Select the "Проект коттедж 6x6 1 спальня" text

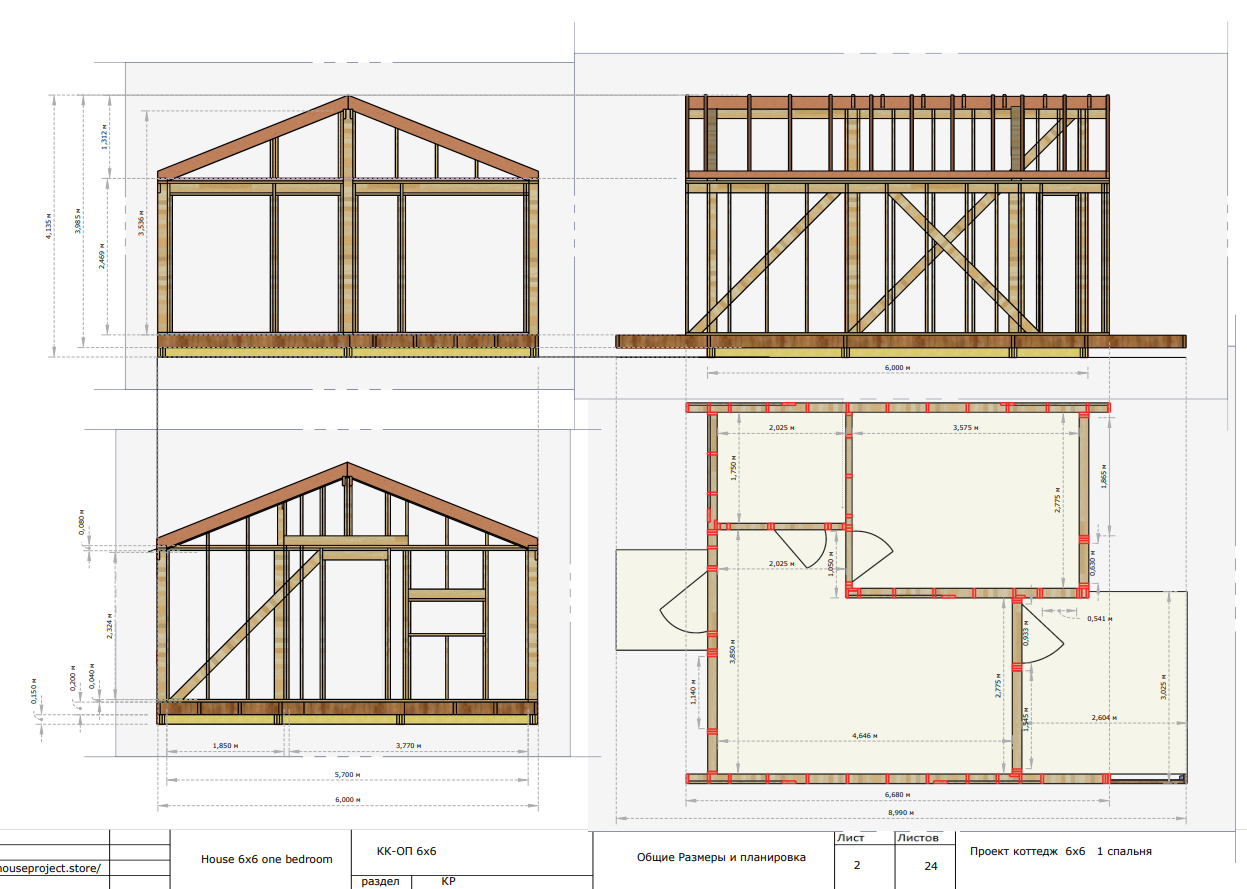1061,852
